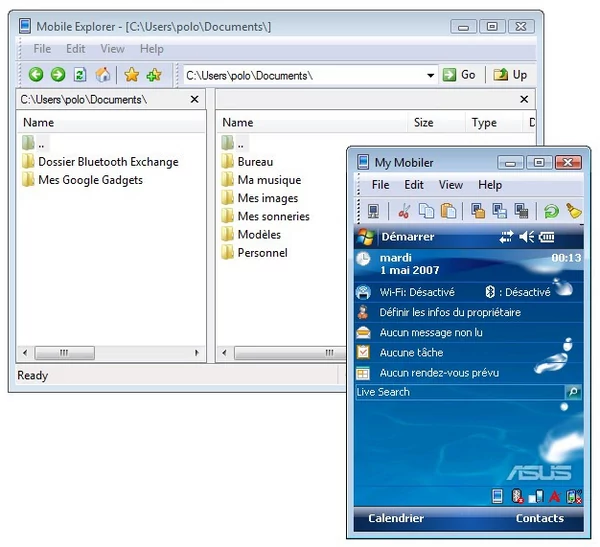Select the Personnel folder

pos(254,253)
